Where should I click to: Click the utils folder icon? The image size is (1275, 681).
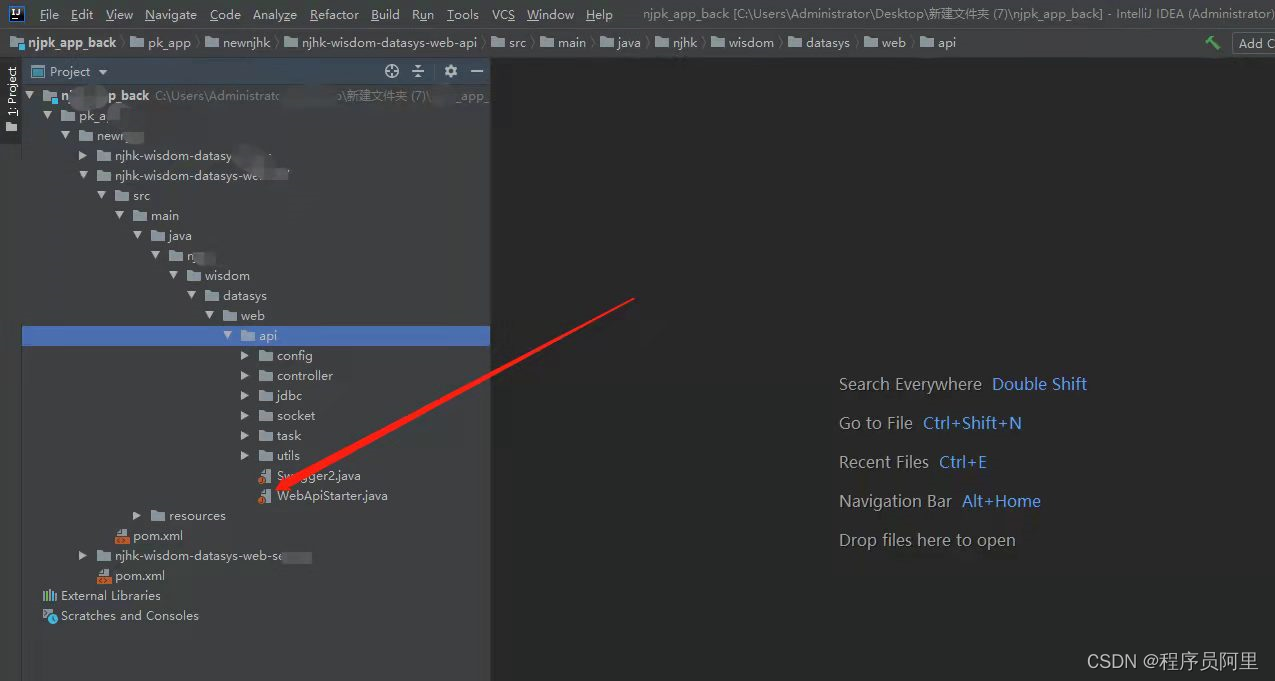pyautogui.click(x=266, y=456)
